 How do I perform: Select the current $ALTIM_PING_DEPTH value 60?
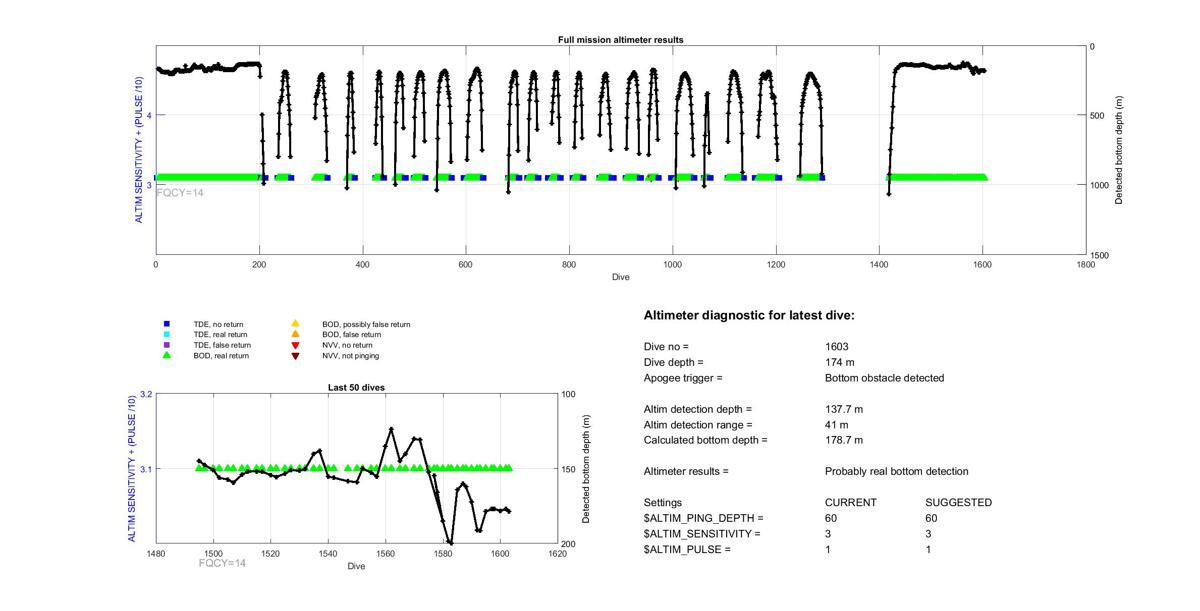pyautogui.click(x=831, y=519)
